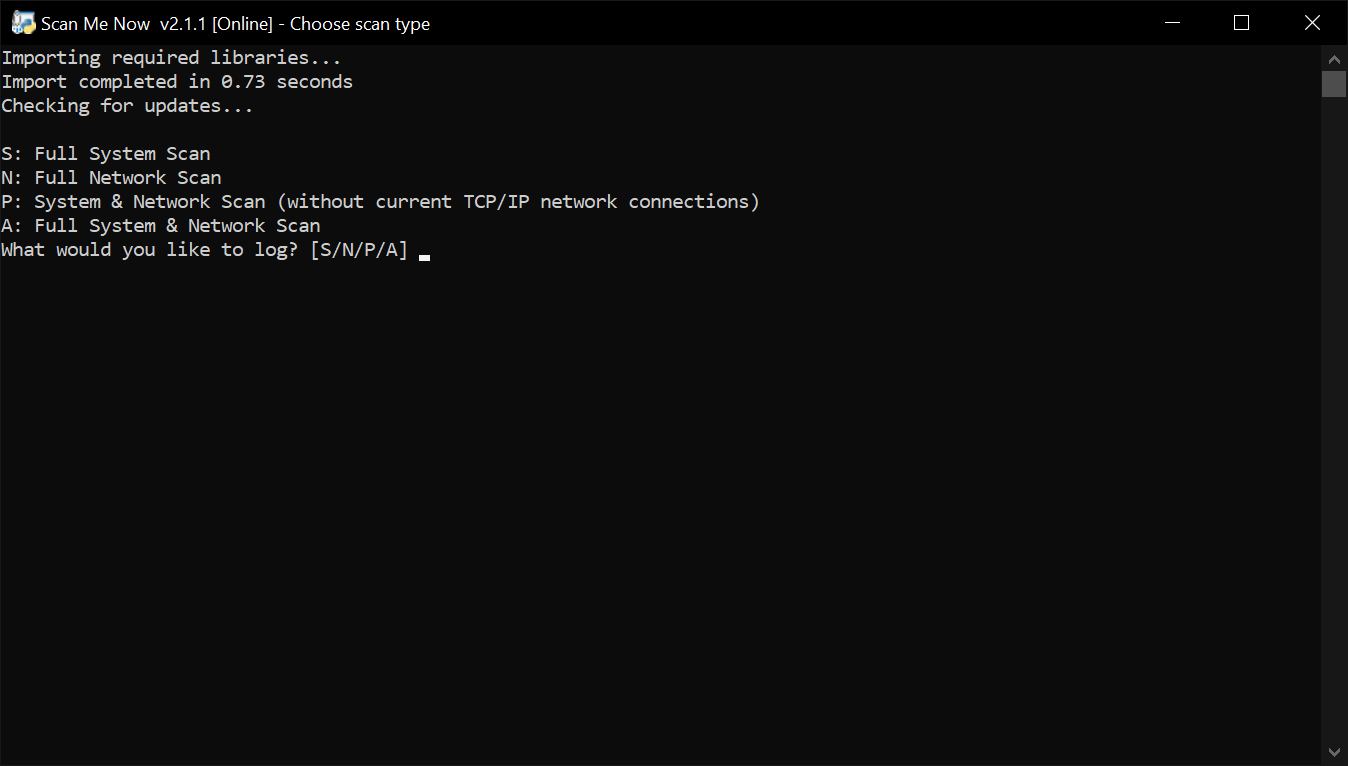Click the "What would you like to log?" prompt

150,250
